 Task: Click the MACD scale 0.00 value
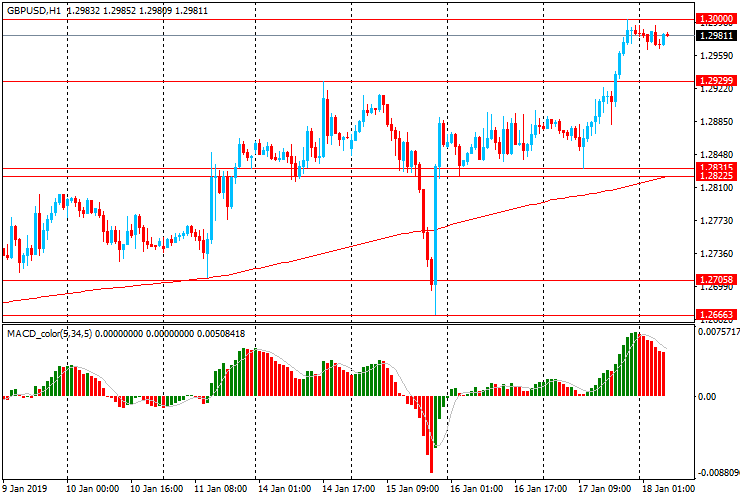click(x=706, y=397)
